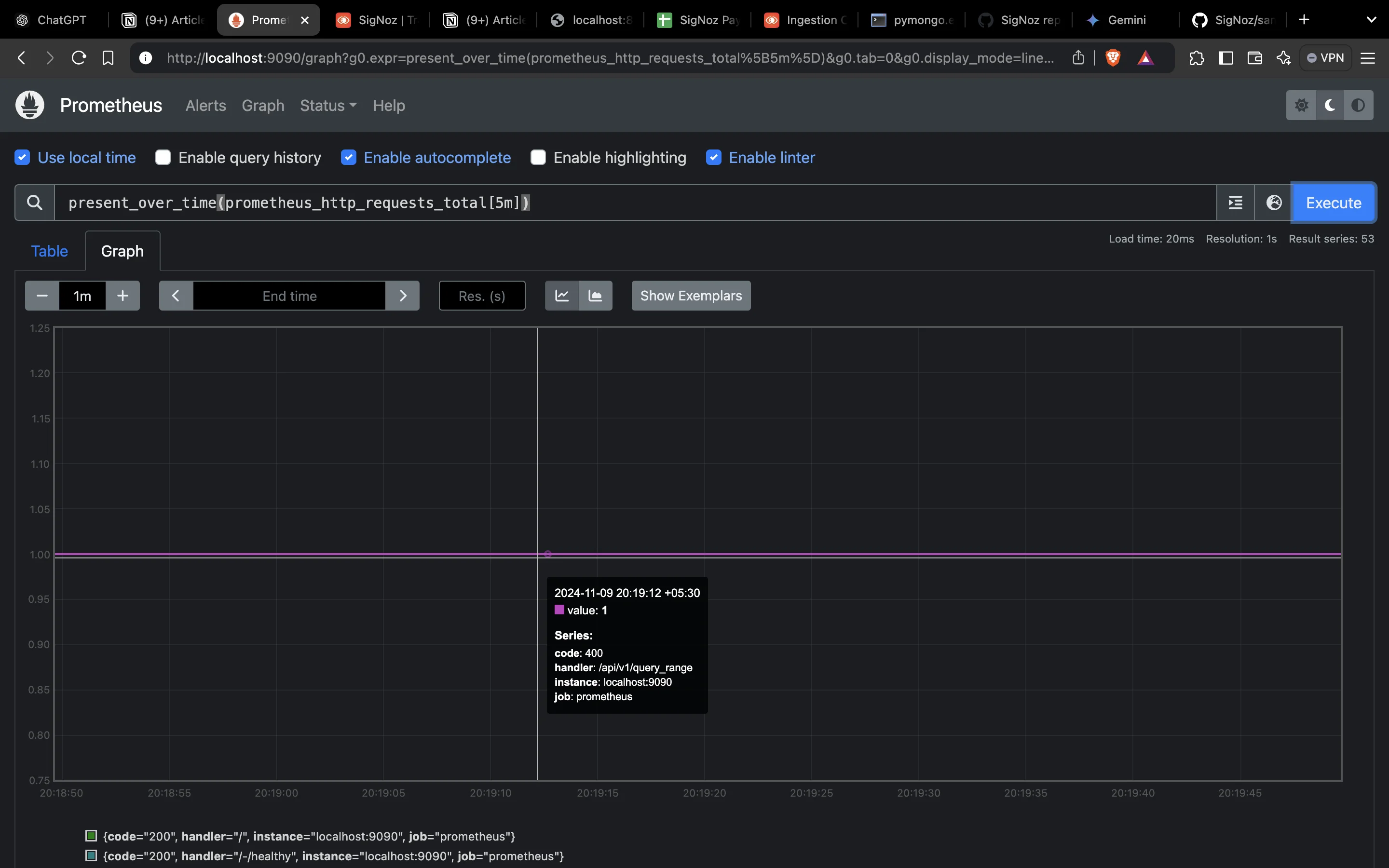
Task: Click the End time input field
Action: [289, 296]
